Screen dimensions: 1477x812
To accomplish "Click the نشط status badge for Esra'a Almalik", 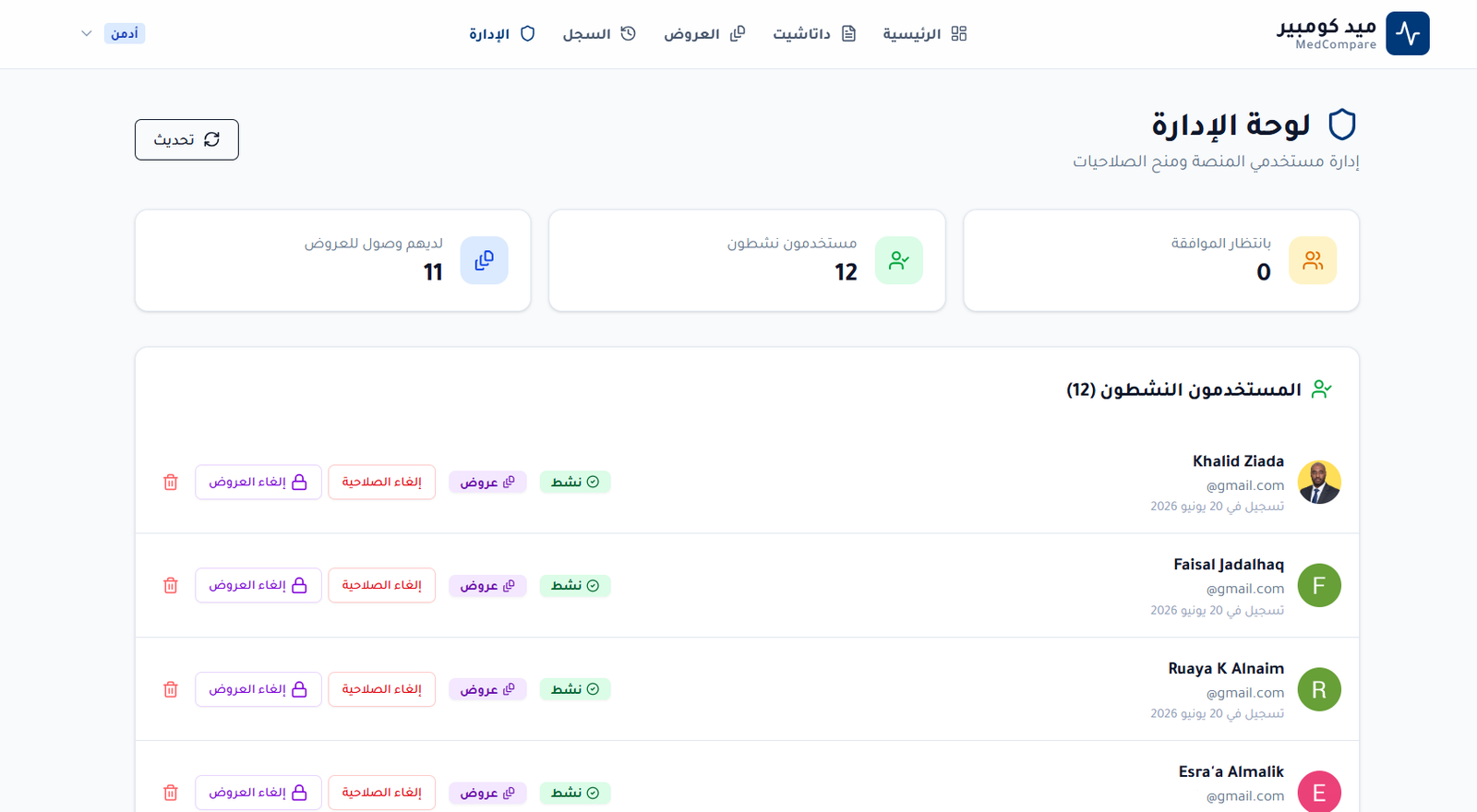I will [575, 793].
